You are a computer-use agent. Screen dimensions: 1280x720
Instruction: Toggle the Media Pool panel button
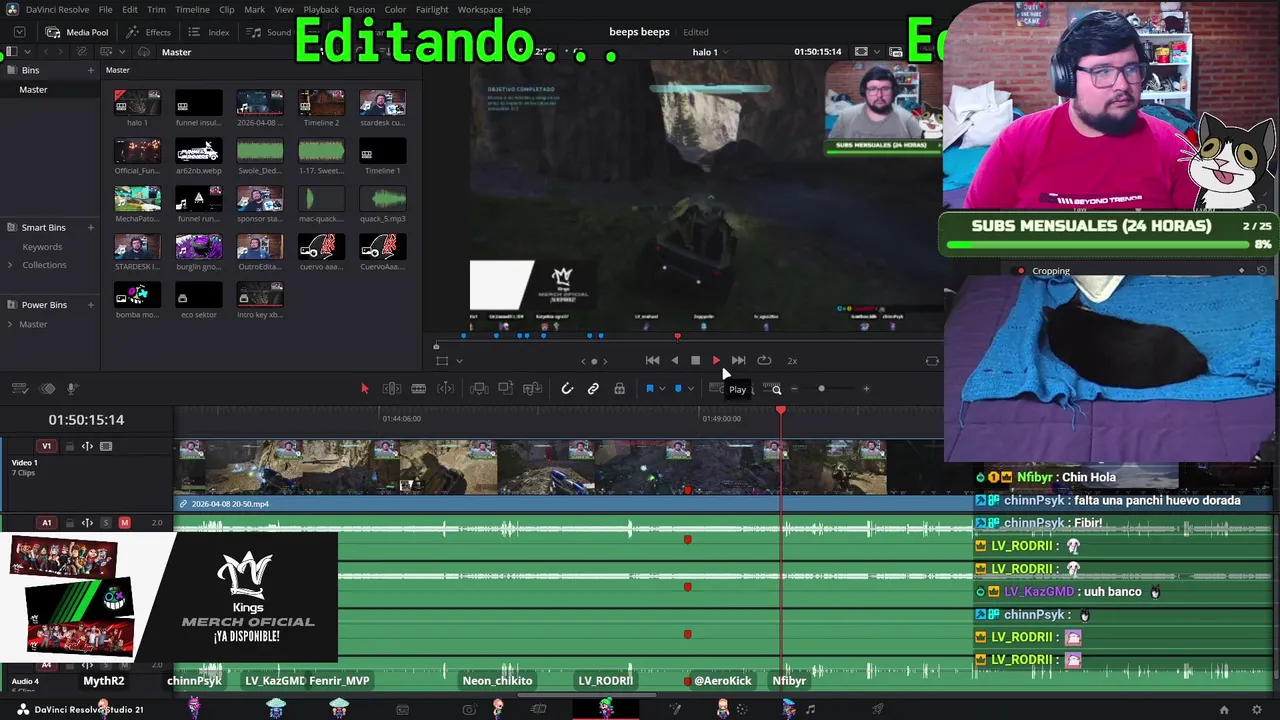coord(77,32)
